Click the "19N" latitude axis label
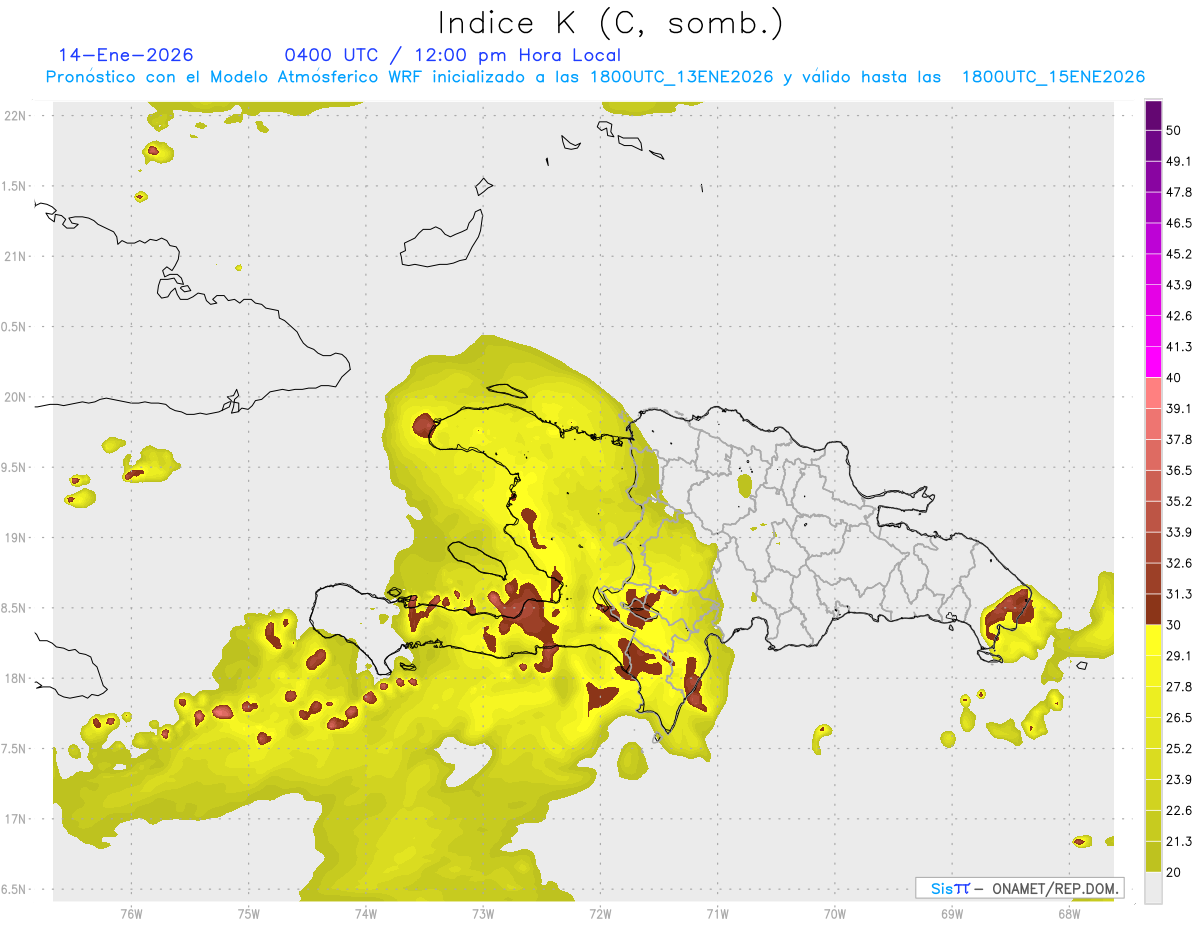 point(15,537)
